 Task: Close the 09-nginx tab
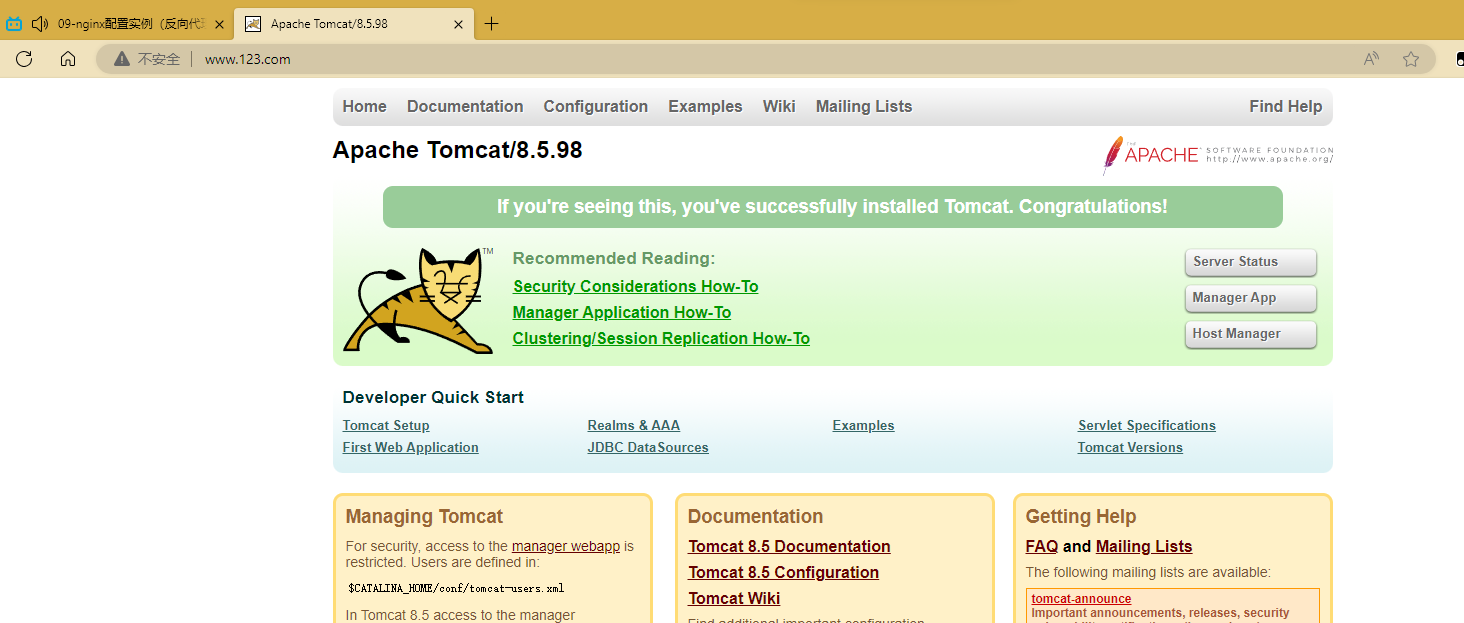pyautogui.click(x=219, y=24)
